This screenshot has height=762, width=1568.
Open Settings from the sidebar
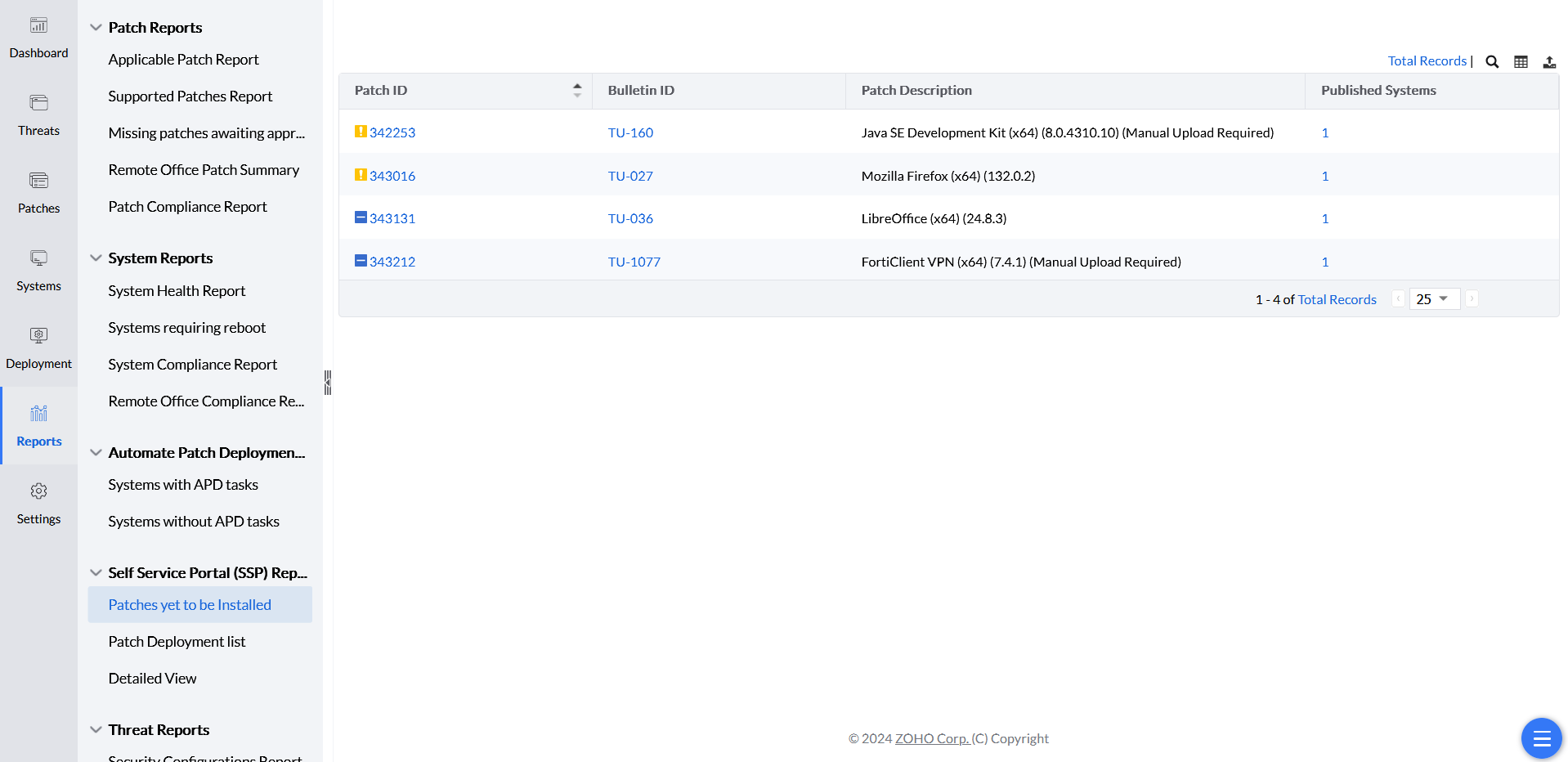tap(38, 504)
